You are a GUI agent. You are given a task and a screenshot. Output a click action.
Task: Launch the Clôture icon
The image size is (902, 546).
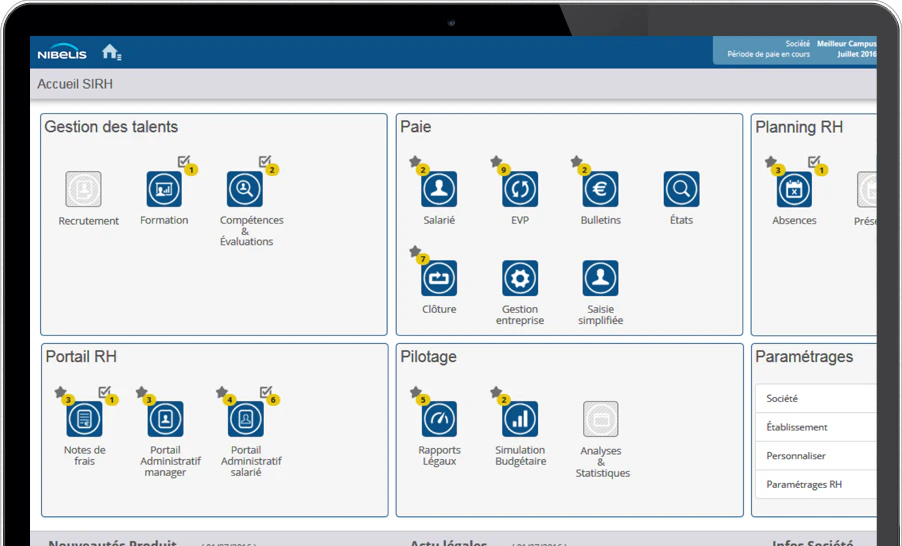coord(439,278)
